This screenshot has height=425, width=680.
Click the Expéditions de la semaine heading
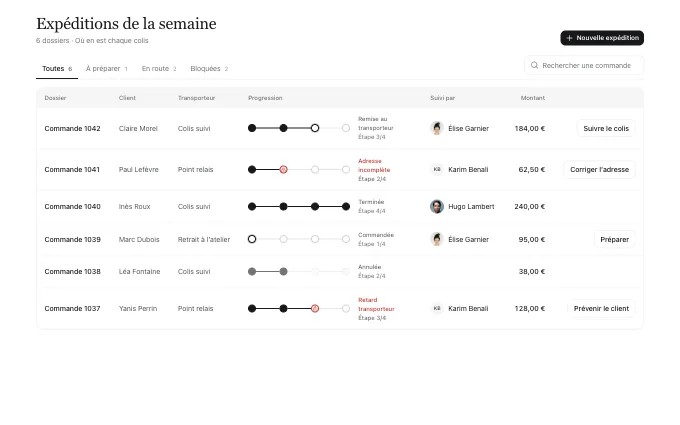coord(126,23)
